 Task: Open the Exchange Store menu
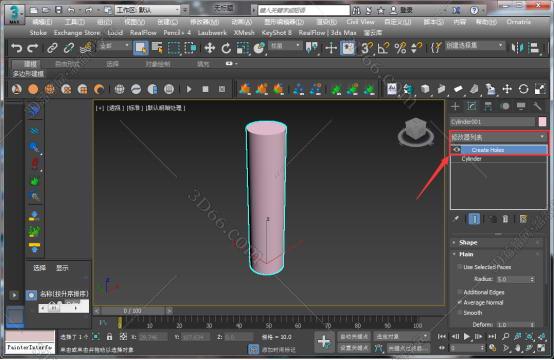[77, 33]
